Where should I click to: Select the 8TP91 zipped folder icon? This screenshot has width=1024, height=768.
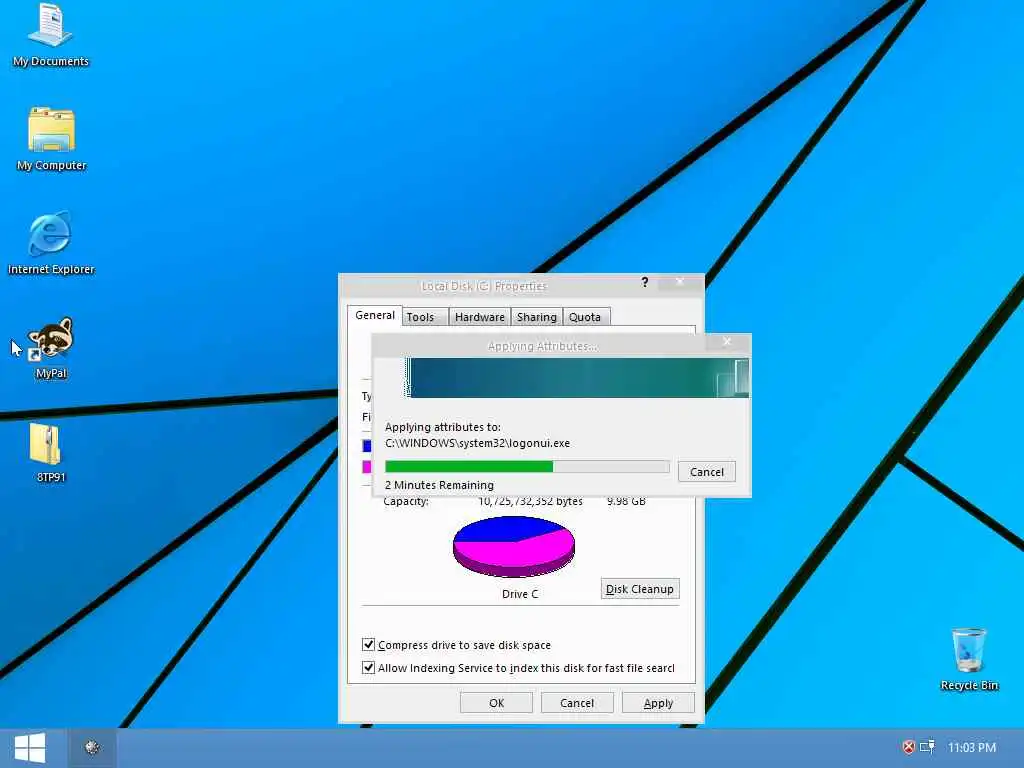(50, 452)
